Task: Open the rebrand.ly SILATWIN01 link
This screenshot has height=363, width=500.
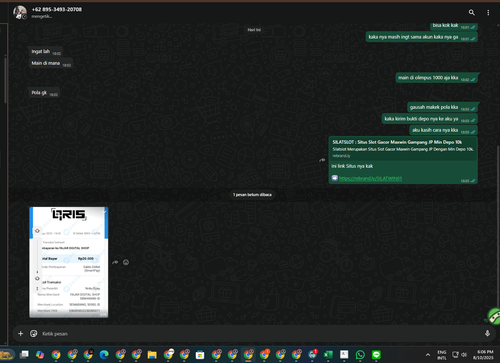Action: coord(370,178)
